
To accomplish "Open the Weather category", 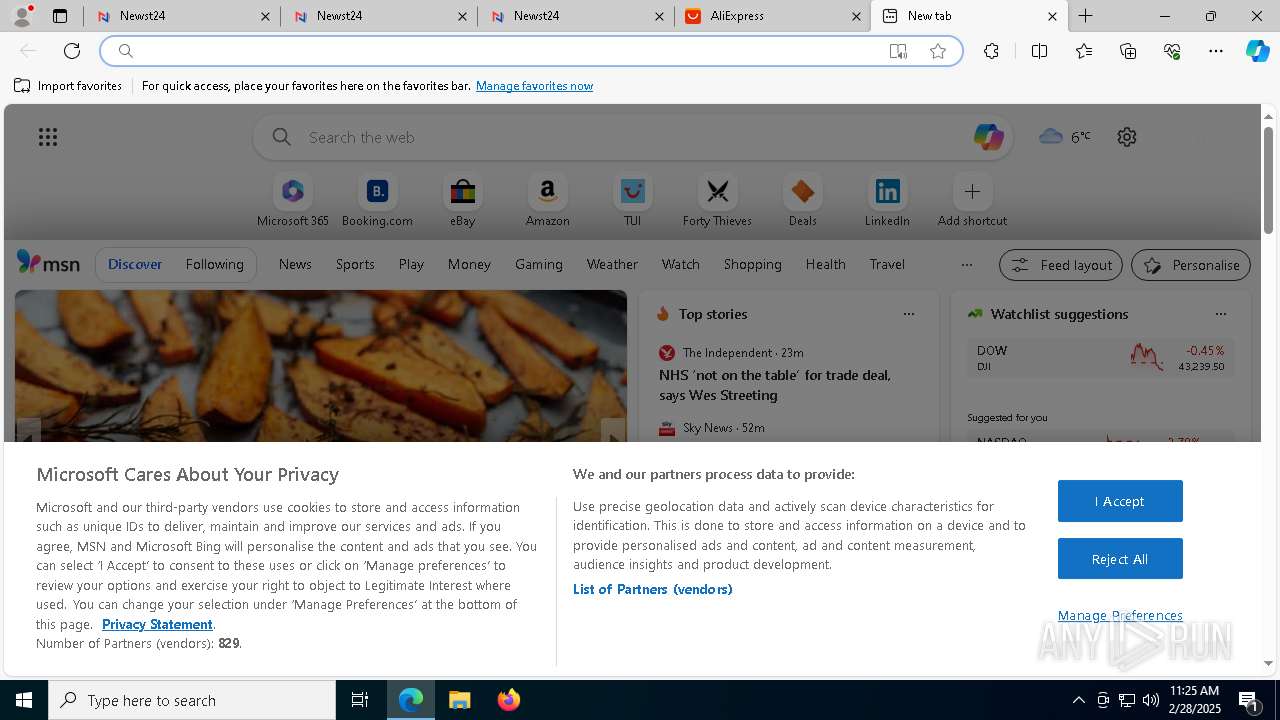I will [x=612, y=264].
